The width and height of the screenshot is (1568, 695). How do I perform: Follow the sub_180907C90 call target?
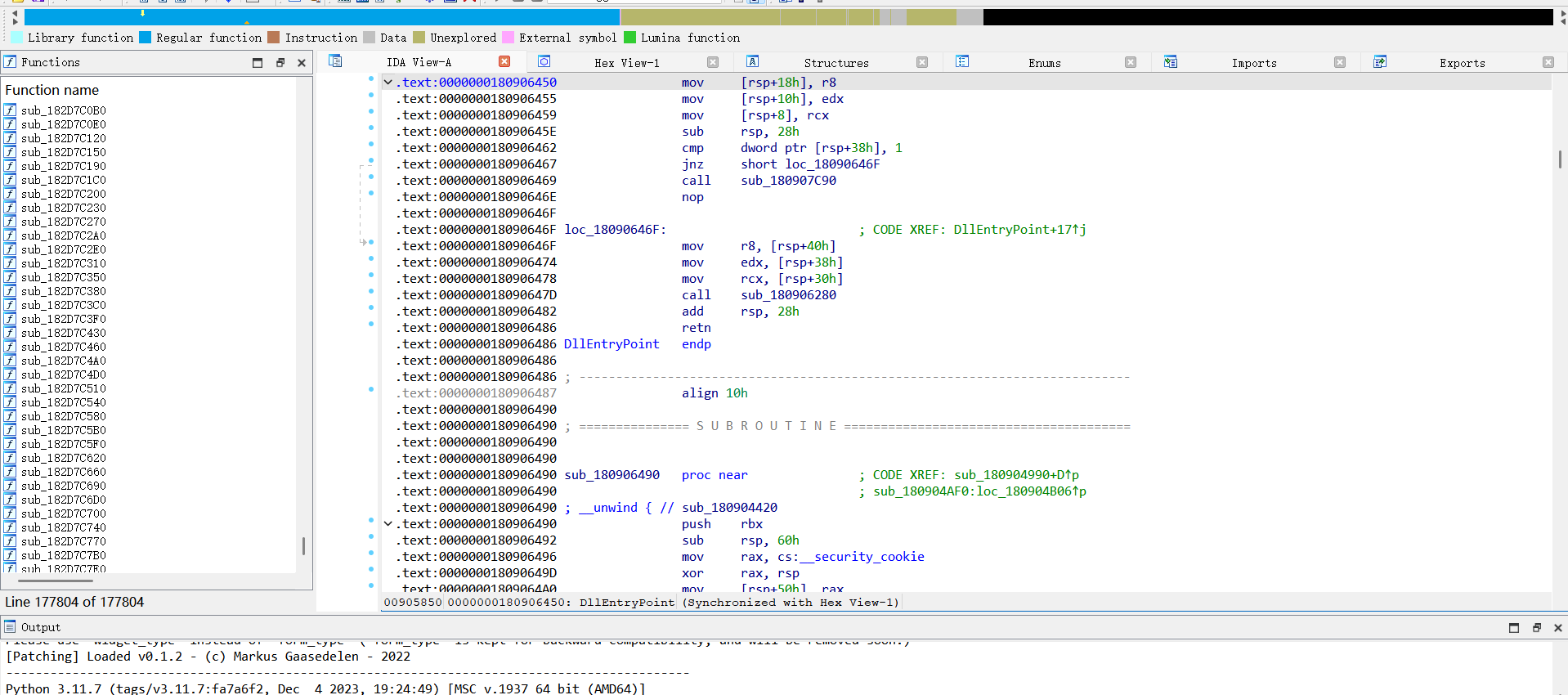789,180
